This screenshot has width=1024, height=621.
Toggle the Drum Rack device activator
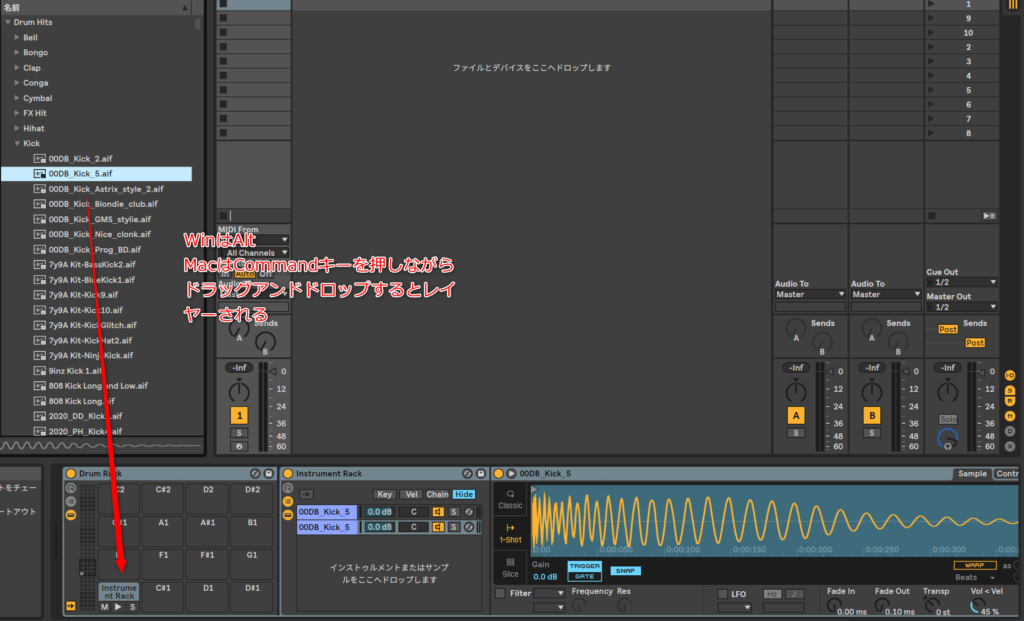[x=70, y=473]
